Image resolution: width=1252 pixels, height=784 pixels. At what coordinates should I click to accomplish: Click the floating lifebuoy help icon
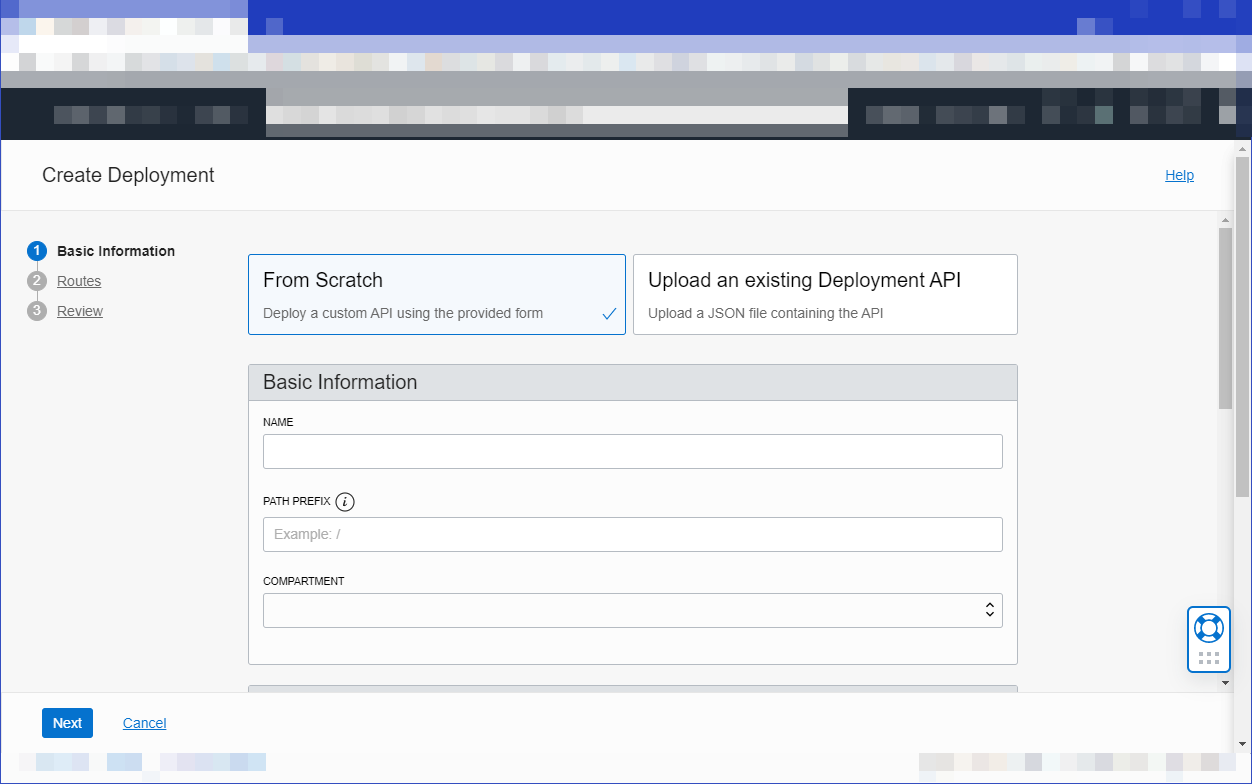(1209, 629)
